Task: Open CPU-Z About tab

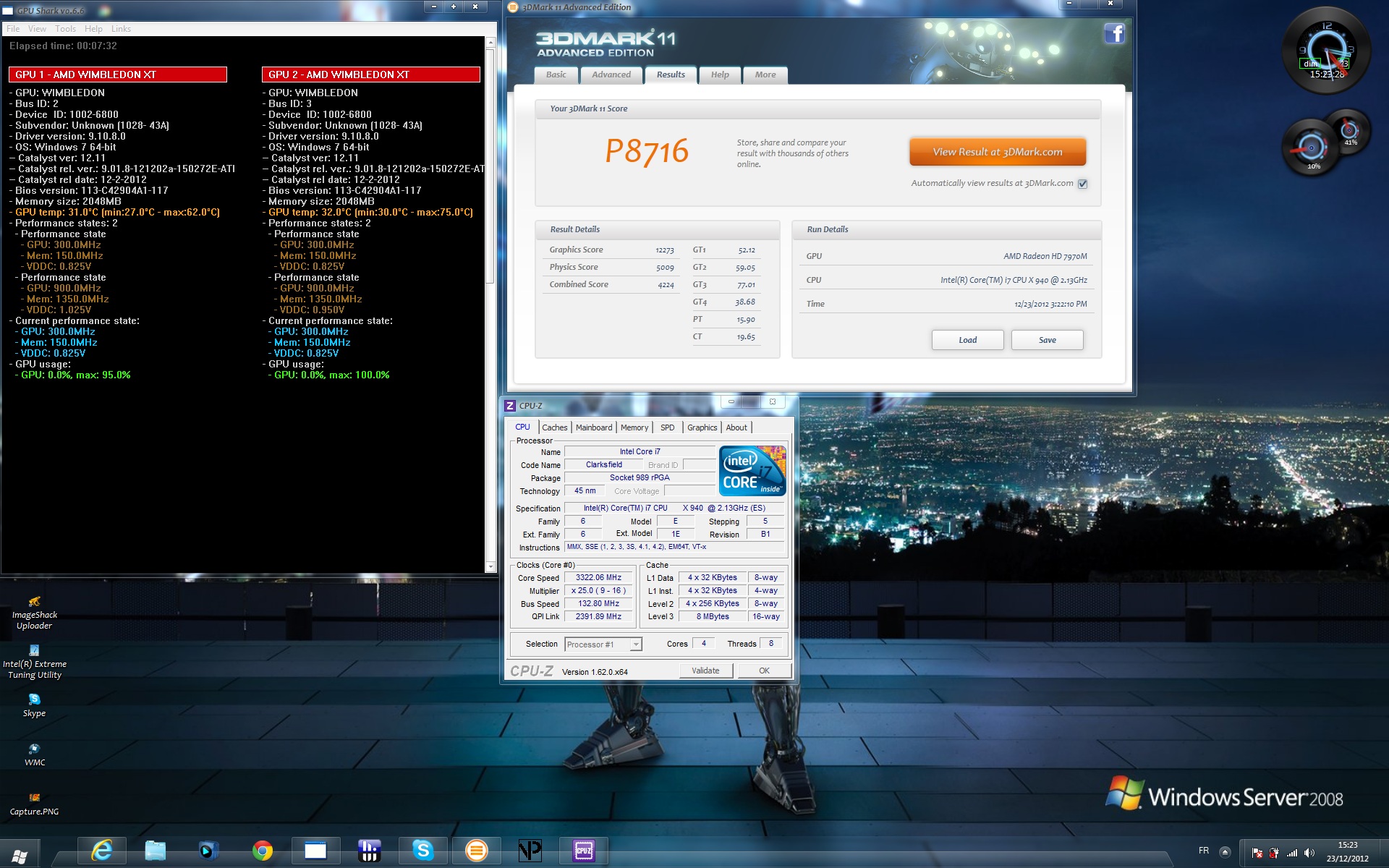Action: 736,427
